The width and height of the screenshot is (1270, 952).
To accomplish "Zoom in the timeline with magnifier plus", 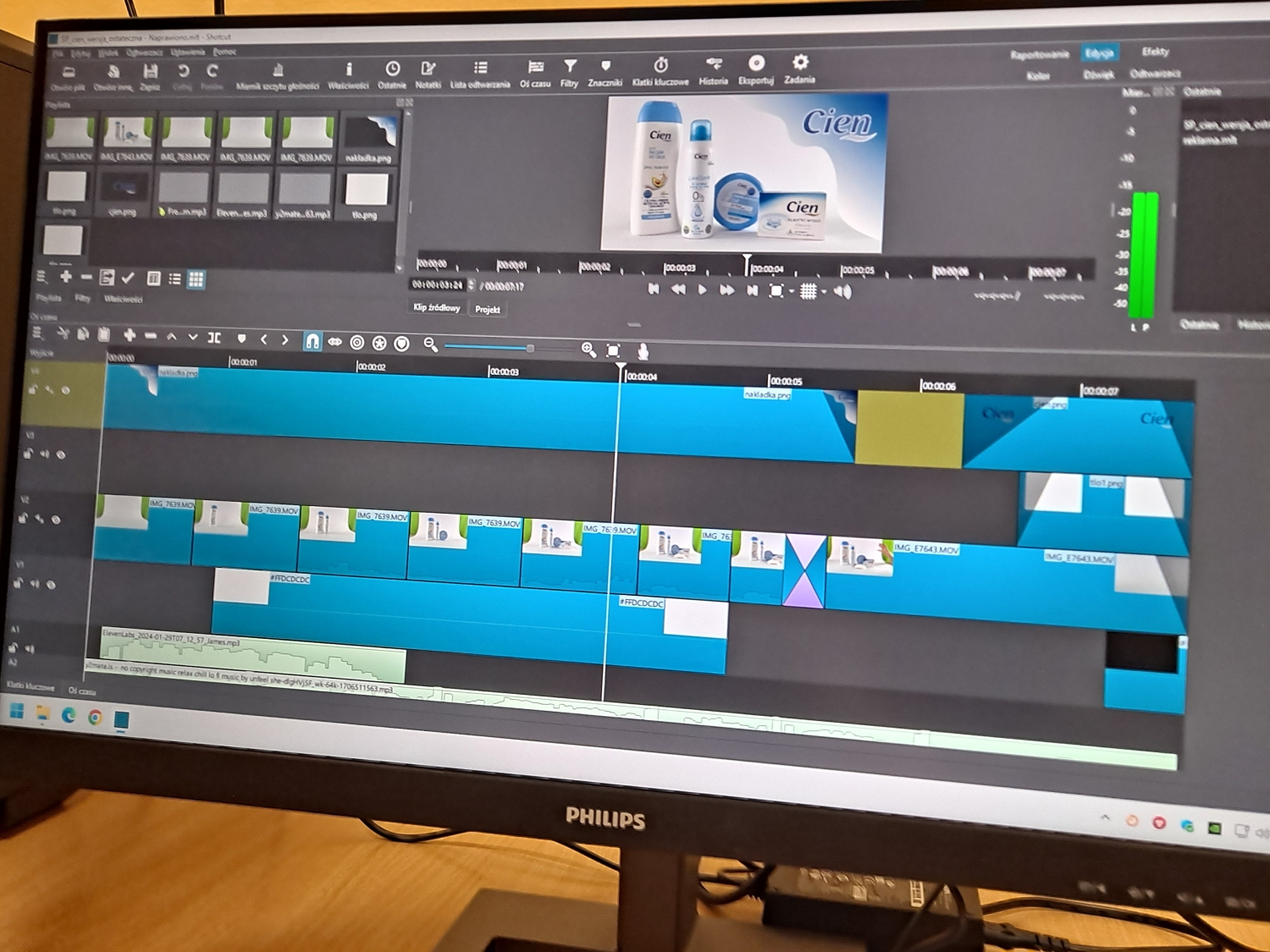I will [x=588, y=349].
